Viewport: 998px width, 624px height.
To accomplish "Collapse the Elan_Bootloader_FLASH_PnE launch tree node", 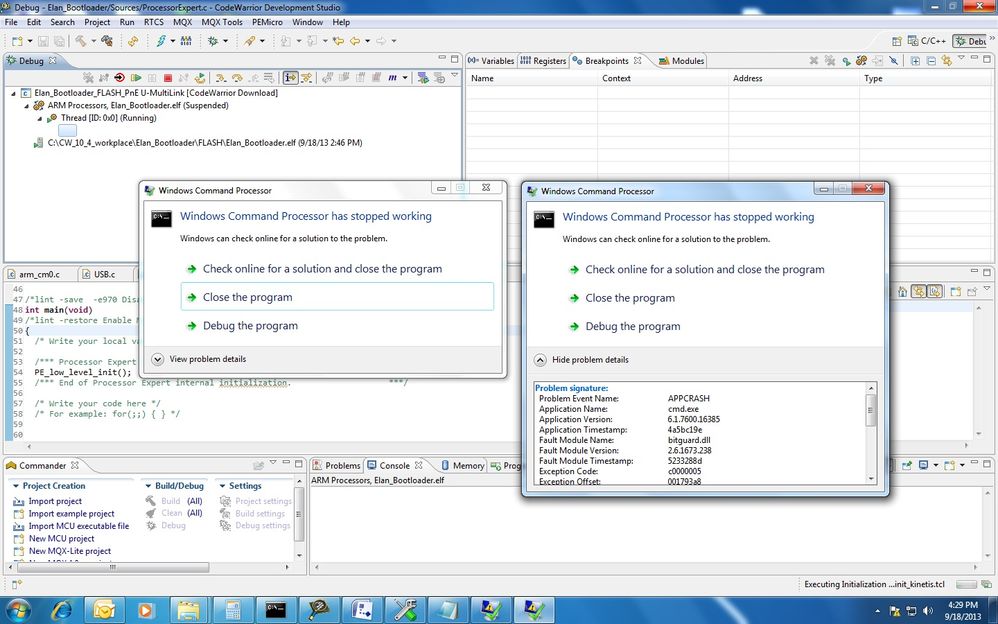I will click(x=13, y=93).
